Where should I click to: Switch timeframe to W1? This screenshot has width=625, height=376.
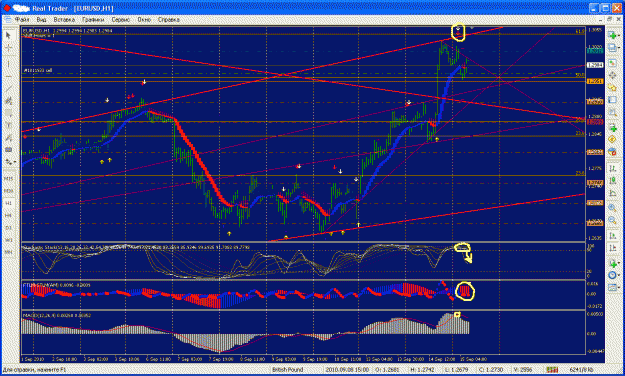tap(8, 240)
